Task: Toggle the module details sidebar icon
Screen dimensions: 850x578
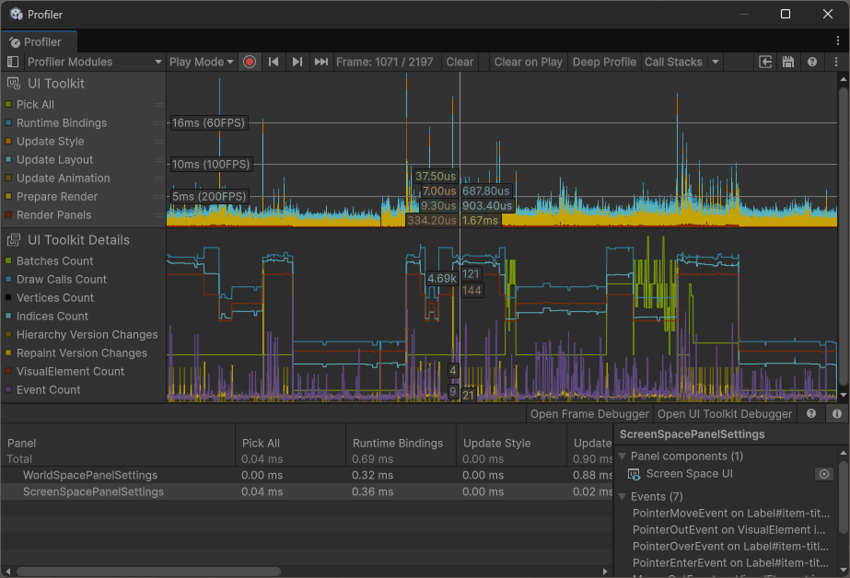Action: pyautogui.click(x=12, y=62)
